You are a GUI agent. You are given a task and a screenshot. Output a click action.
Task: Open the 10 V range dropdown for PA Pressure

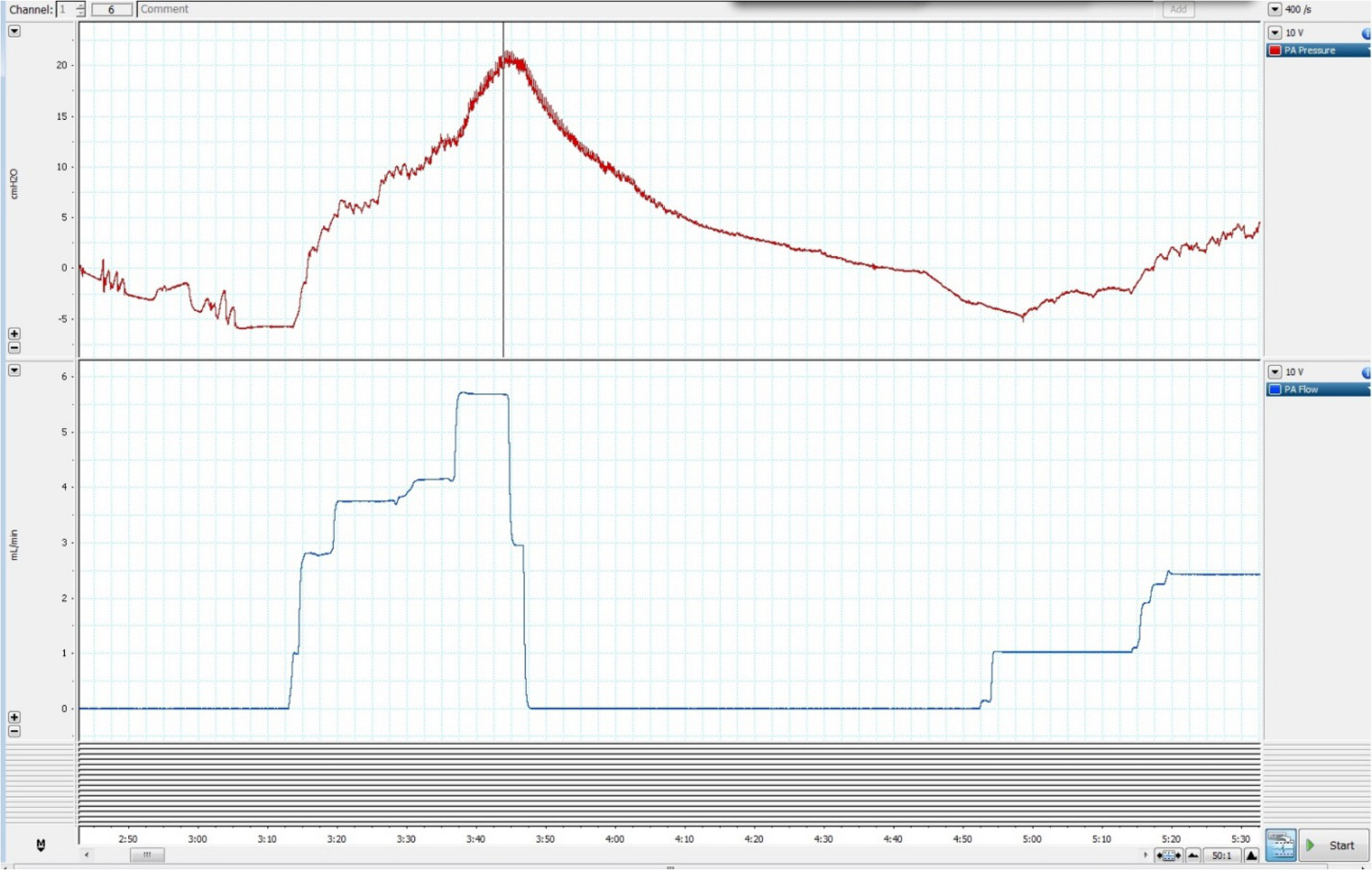[x=1274, y=33]
